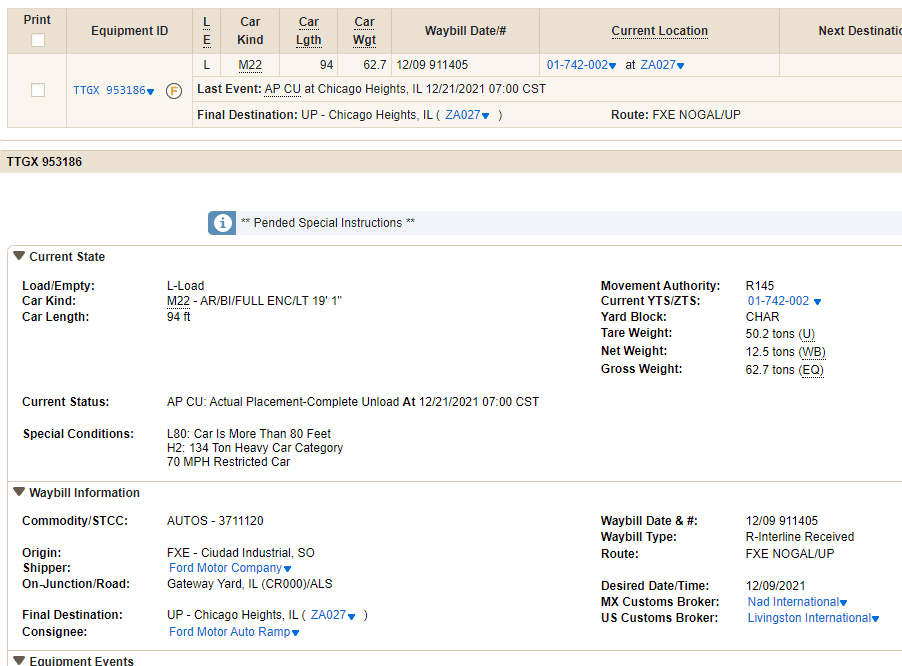Collapse the Current State section
The image size is (902, 666).
tap(19, 256)
